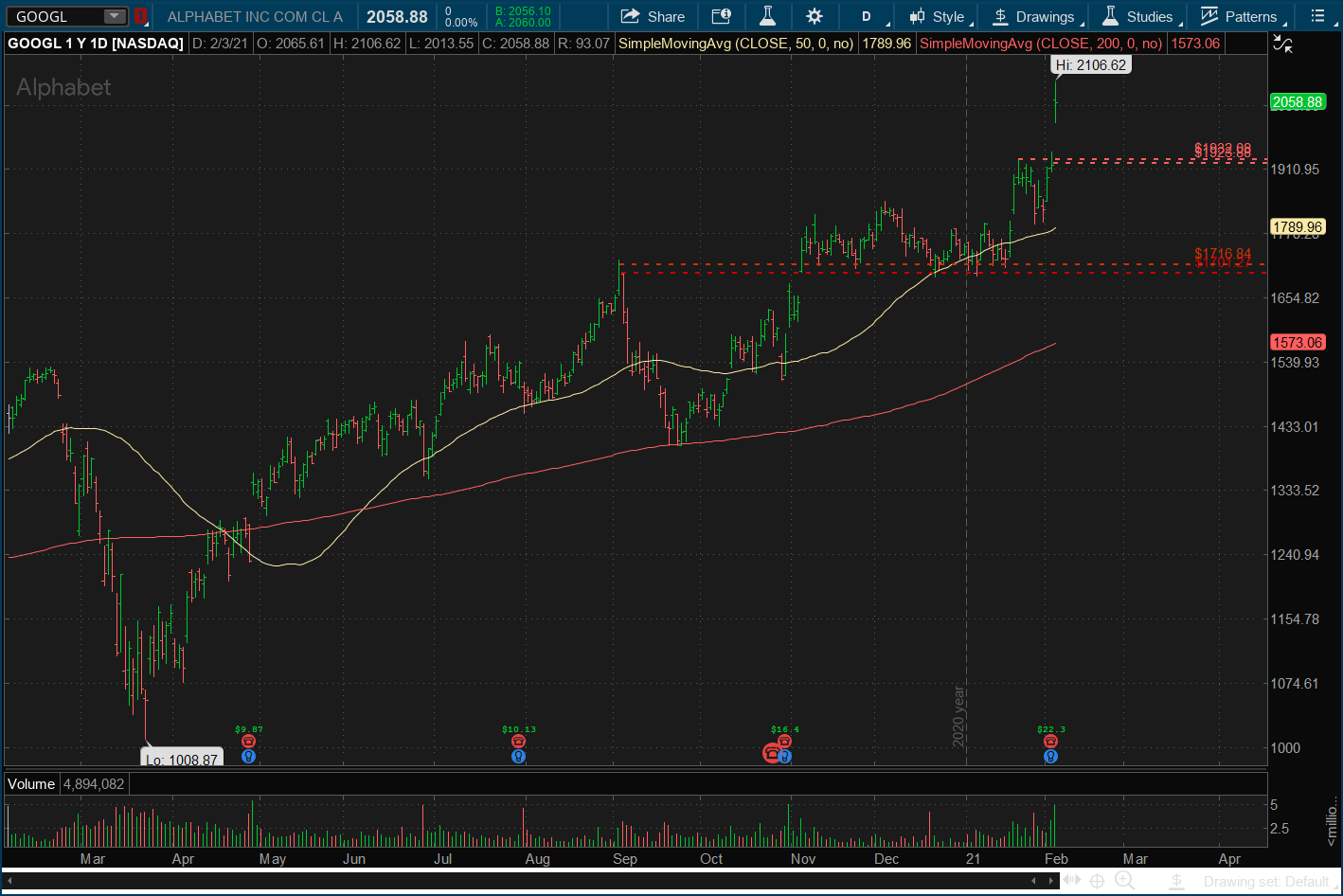1343x896 pixels.
Task: Click the bid price B: 2056.10
Action: coord(523,11)
